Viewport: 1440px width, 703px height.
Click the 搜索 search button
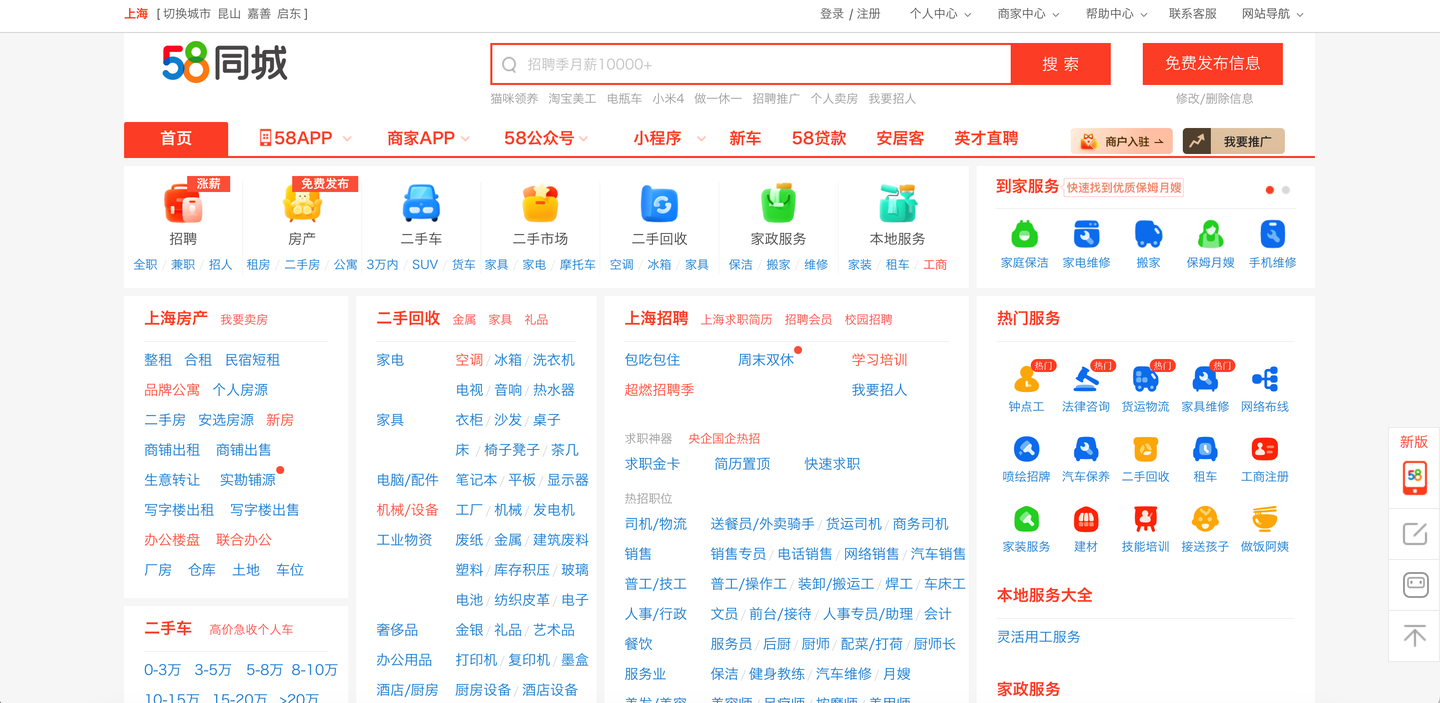coord(1060,64)
